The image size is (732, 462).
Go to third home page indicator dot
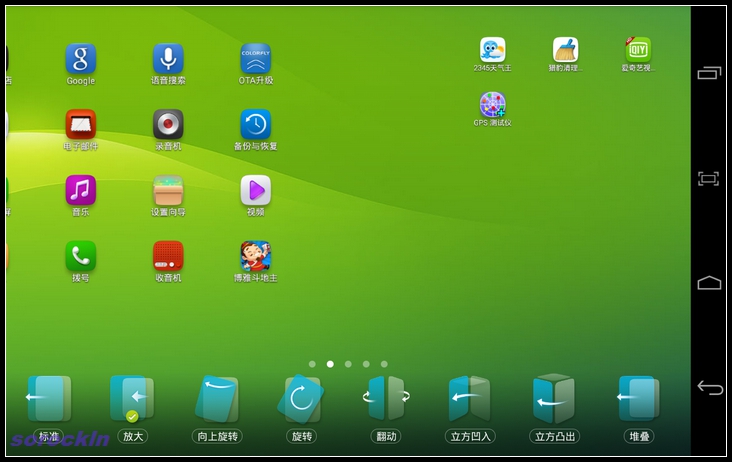[348, 364]
